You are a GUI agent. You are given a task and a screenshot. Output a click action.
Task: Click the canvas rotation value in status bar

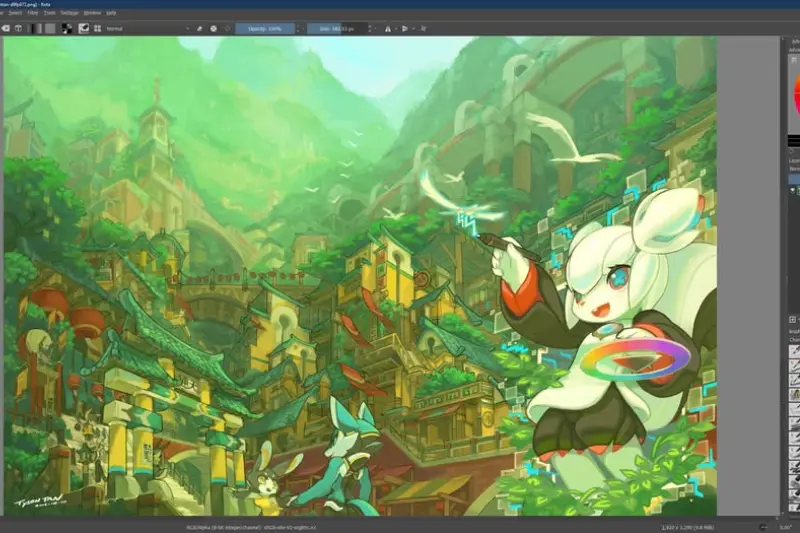(x=785, y=527)
